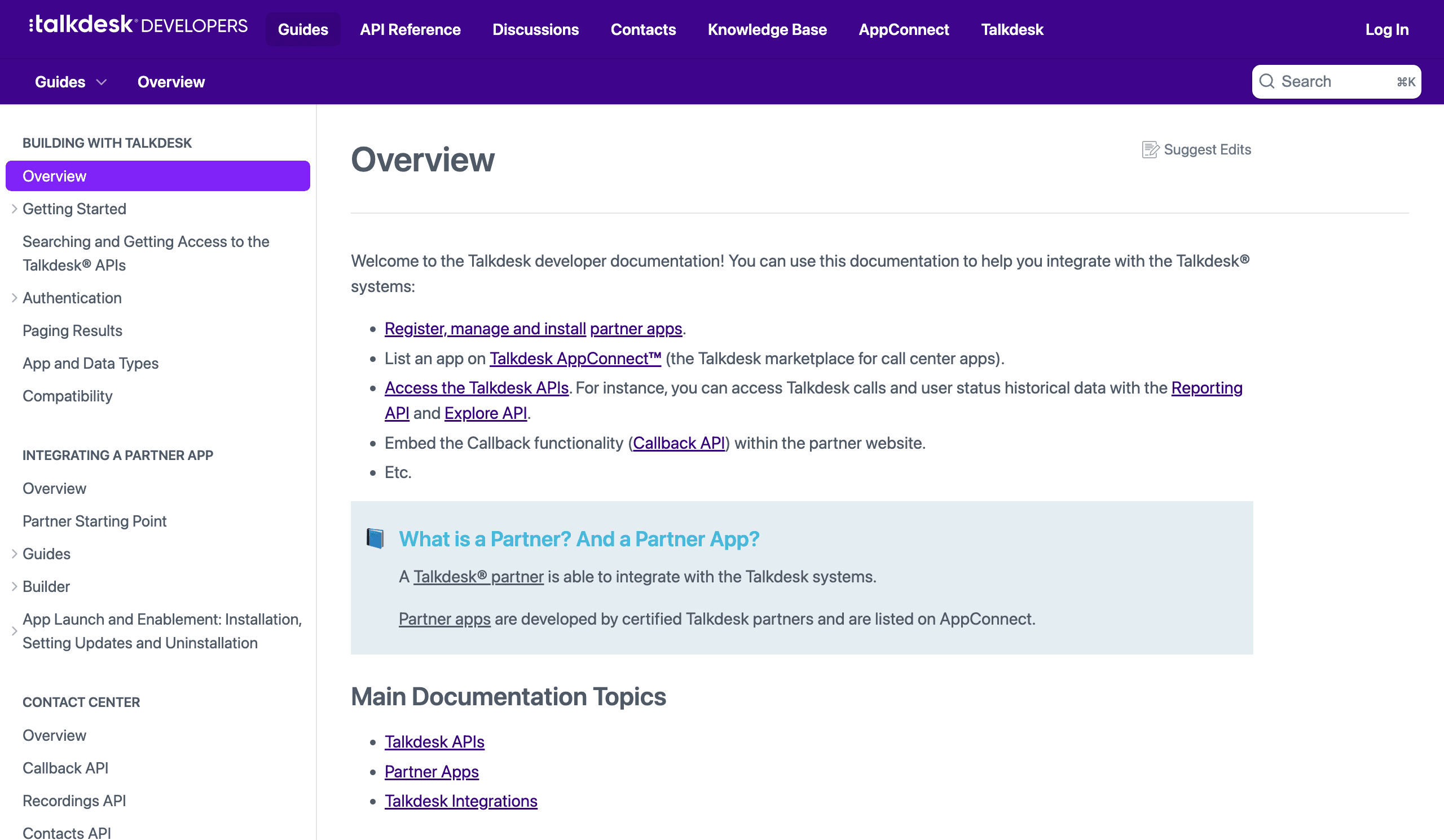Image resolution: width=1444 pixels, height=840 pixels.
Task: Open the Guides top navigation tab
Action: click(x=303, y=29)
